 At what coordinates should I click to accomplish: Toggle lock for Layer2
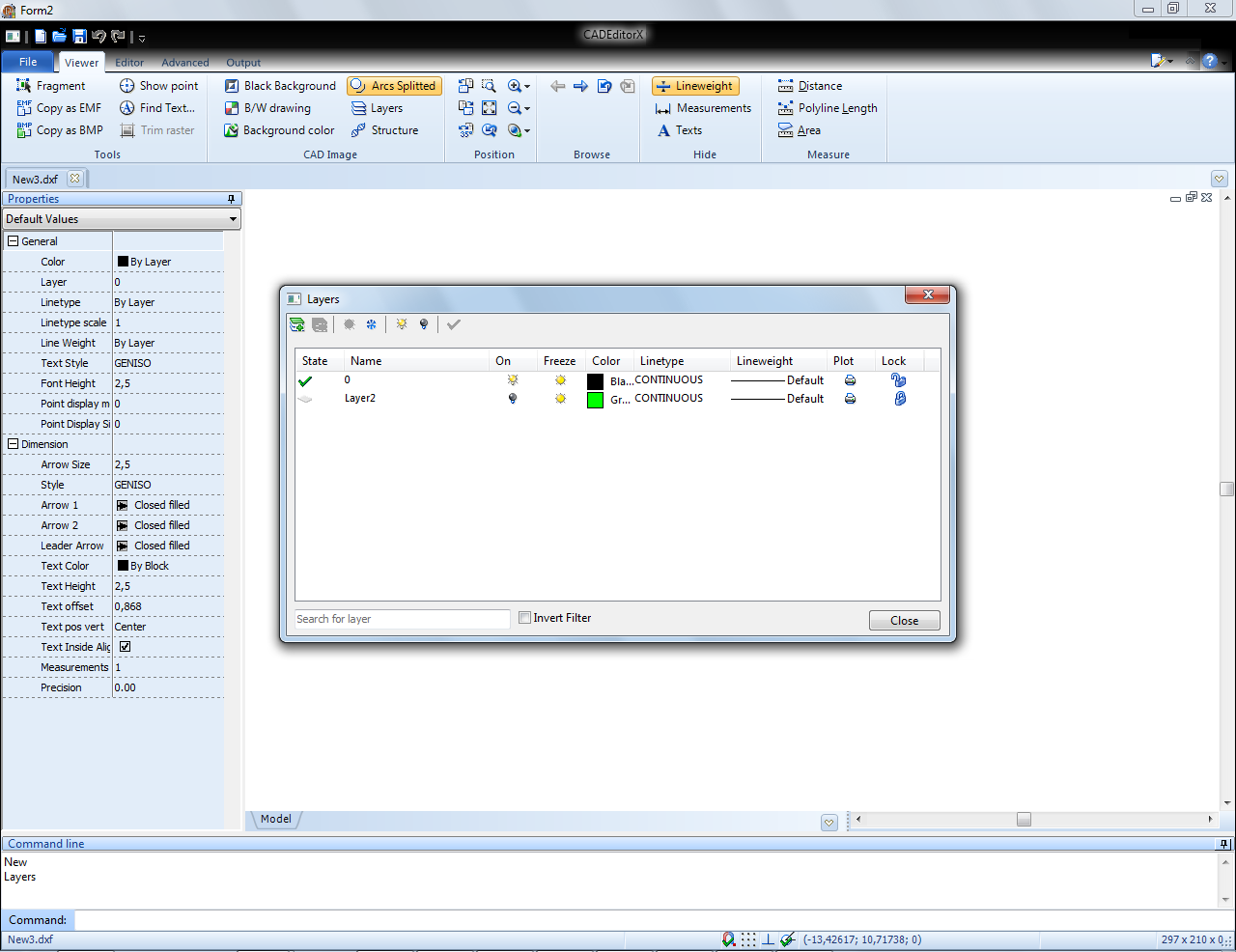tap(899, 398)
